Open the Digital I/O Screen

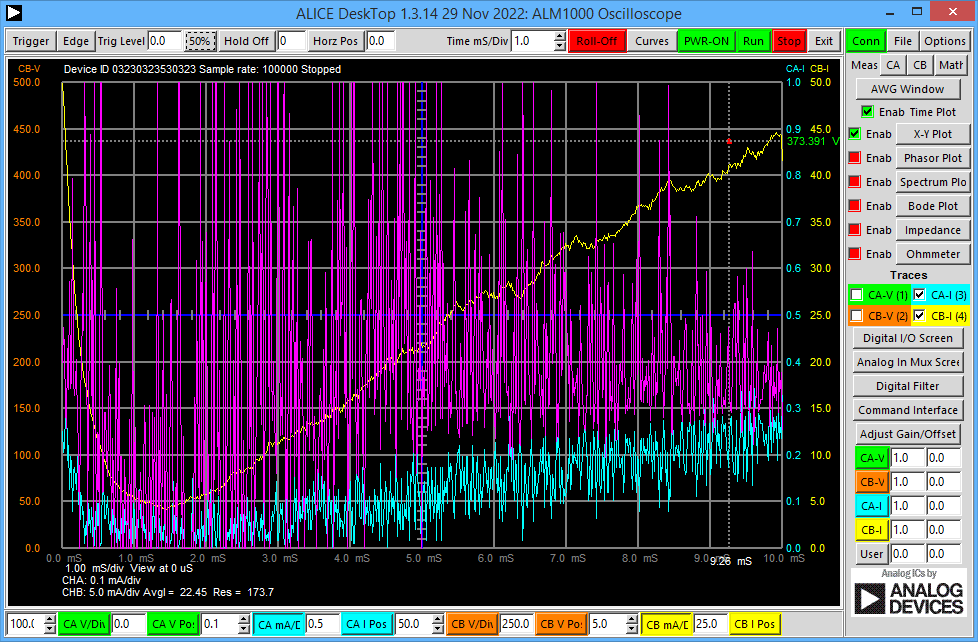(x=907, y=338)
